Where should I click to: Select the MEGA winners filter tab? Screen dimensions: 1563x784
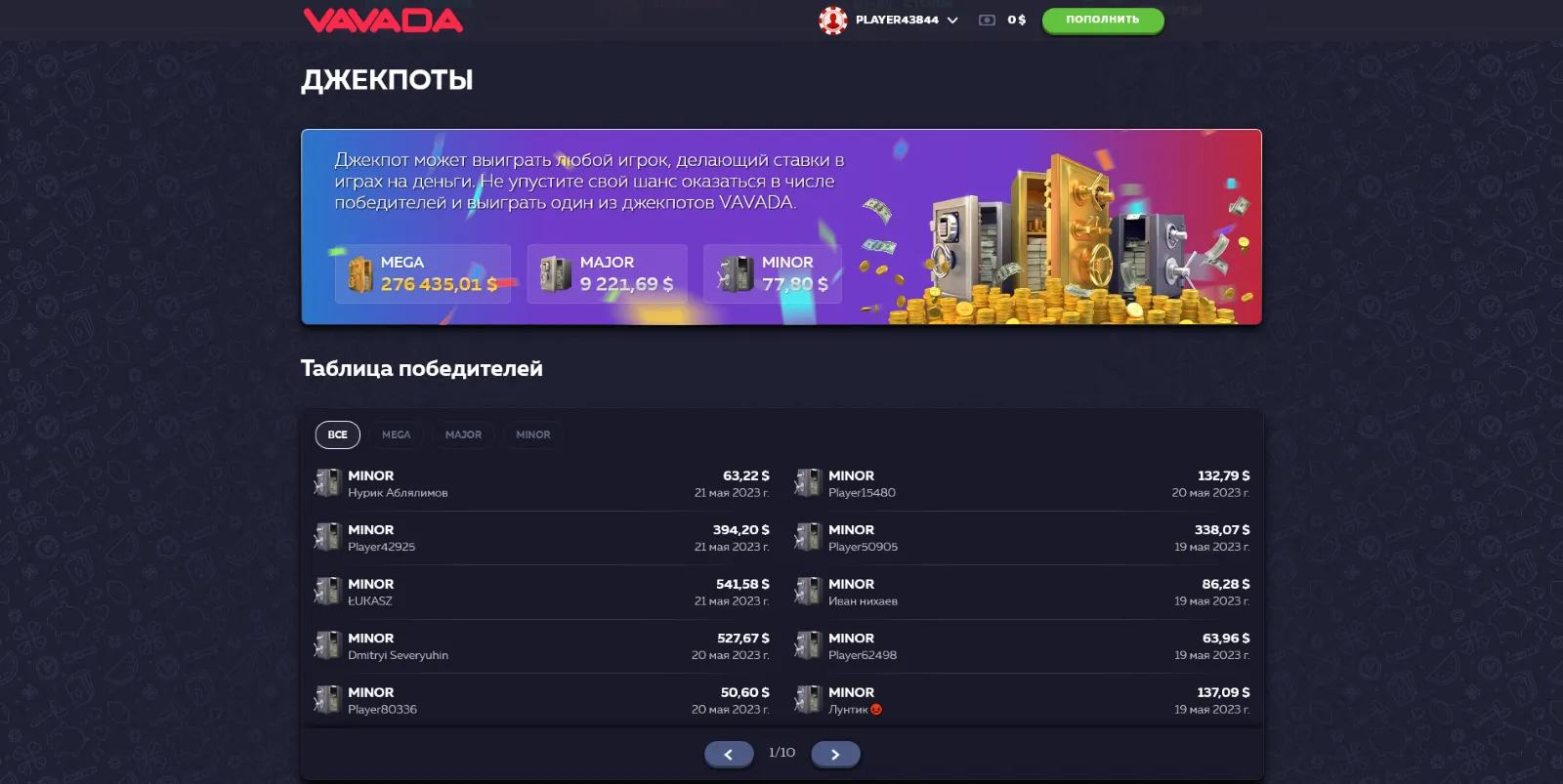pyautogui.click(x=396, y=434)
